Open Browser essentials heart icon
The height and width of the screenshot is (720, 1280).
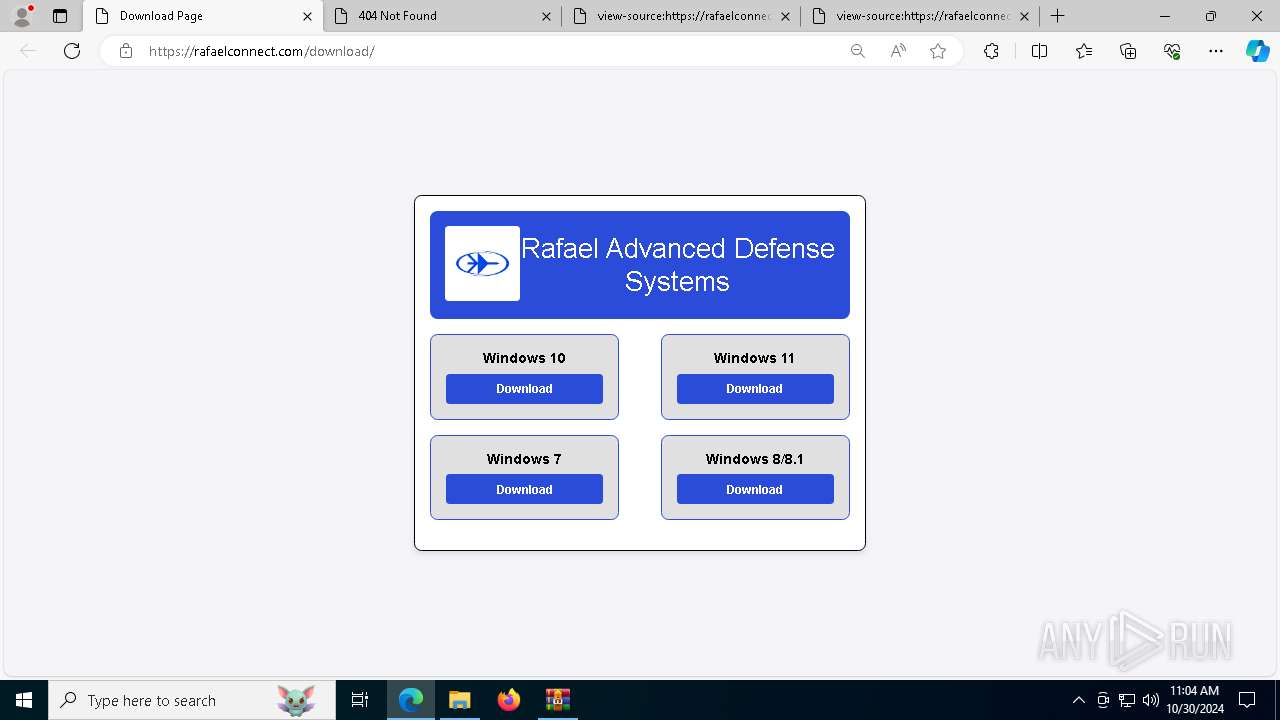click(1172, 51)
